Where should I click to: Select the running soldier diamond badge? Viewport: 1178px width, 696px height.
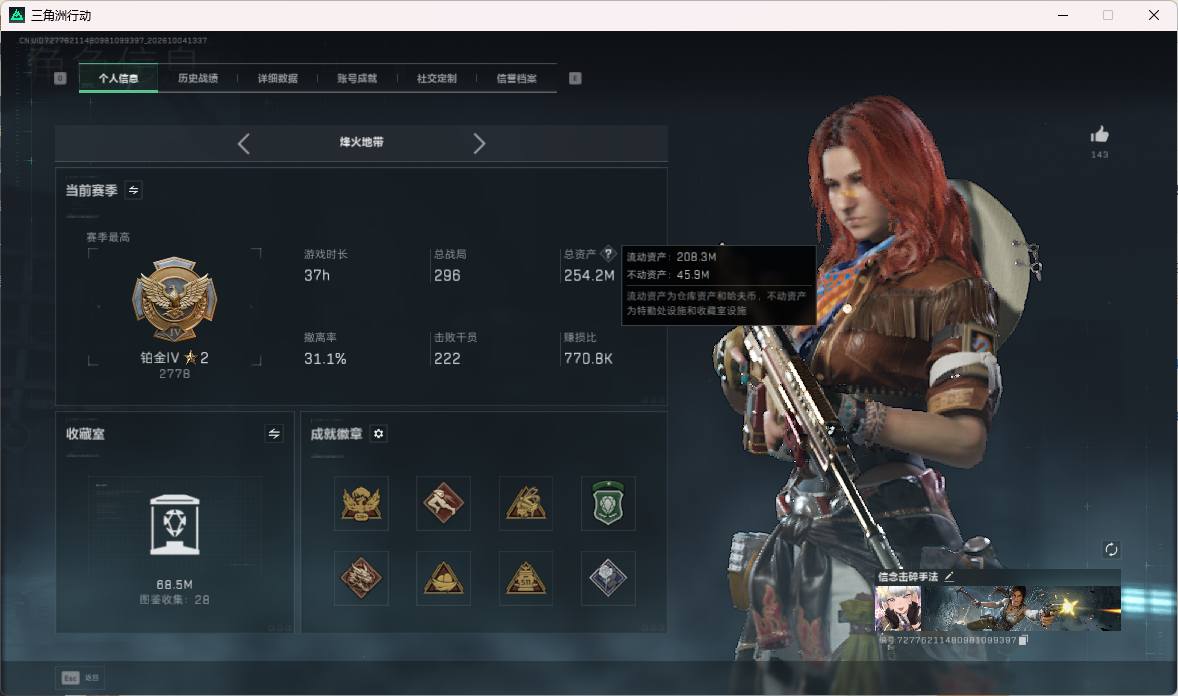(443, 503)
